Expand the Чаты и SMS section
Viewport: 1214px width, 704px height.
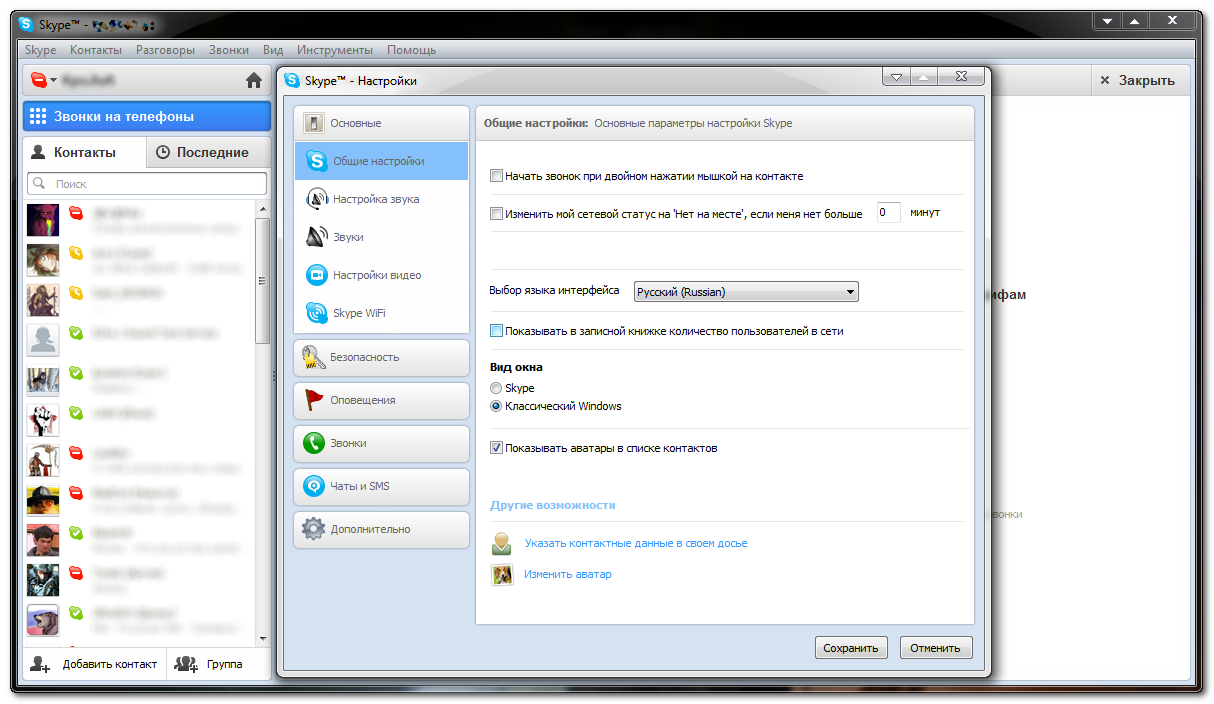click(x=381, y=486)
